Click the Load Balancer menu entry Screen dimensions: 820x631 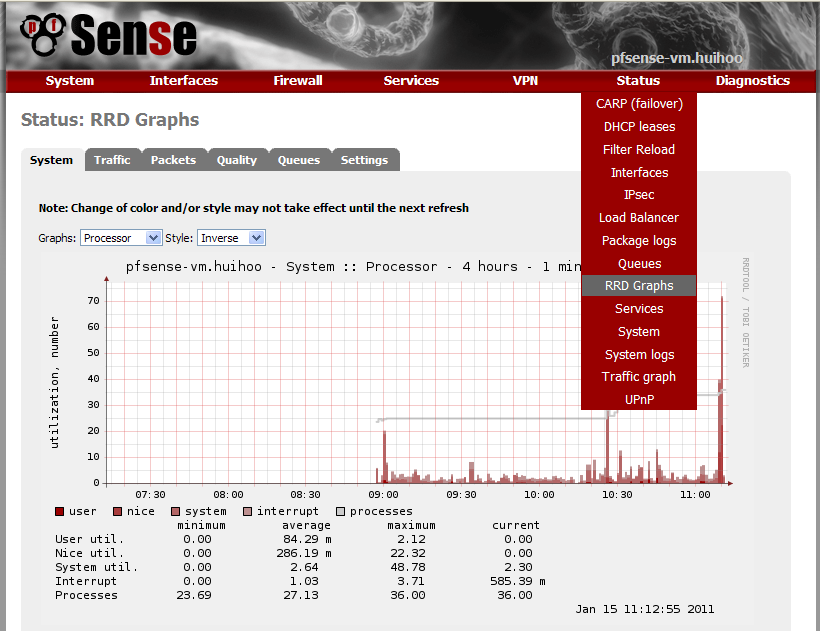[639, 218]
